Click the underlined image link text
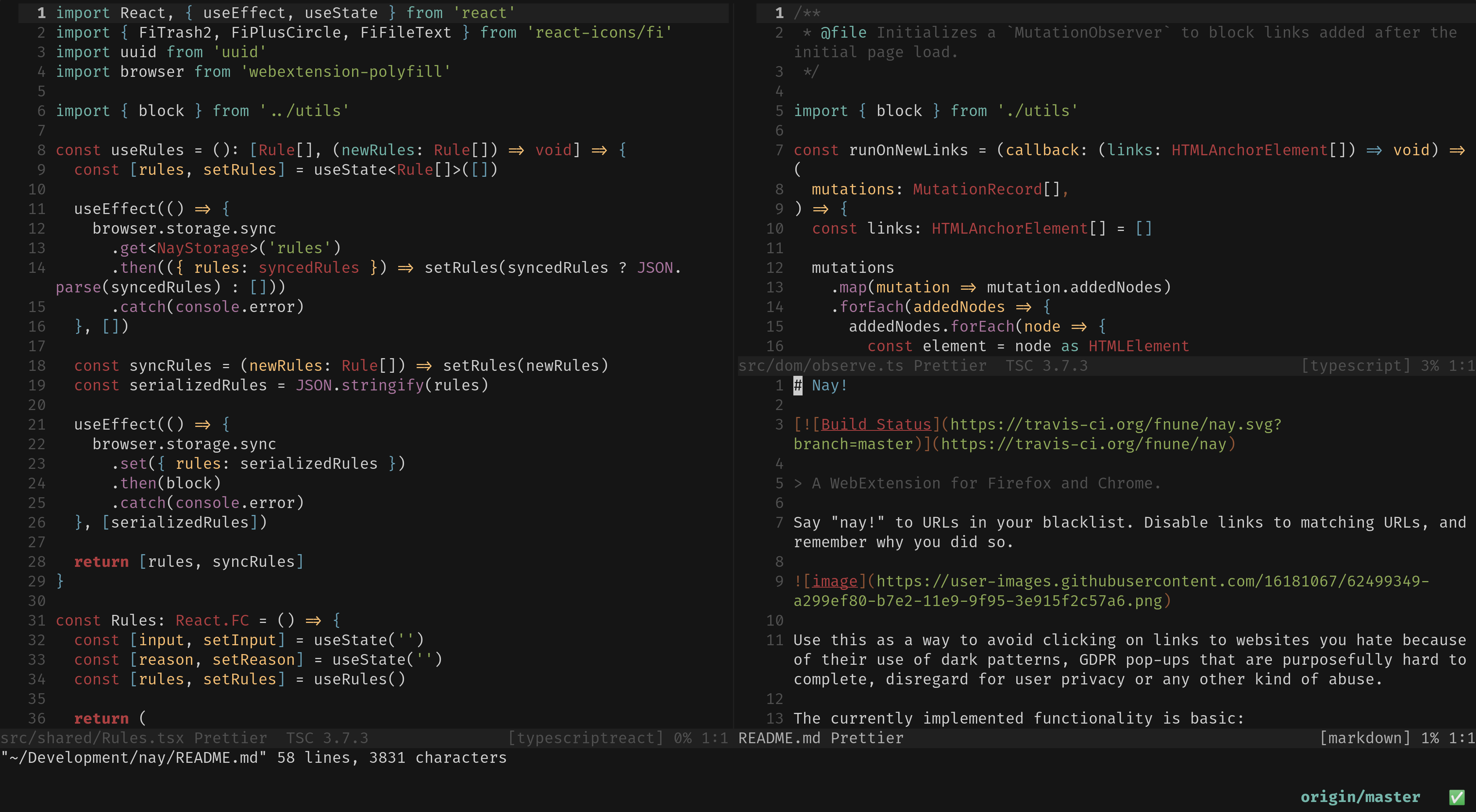Screen dimensions: 1476x812 [834, 582]
